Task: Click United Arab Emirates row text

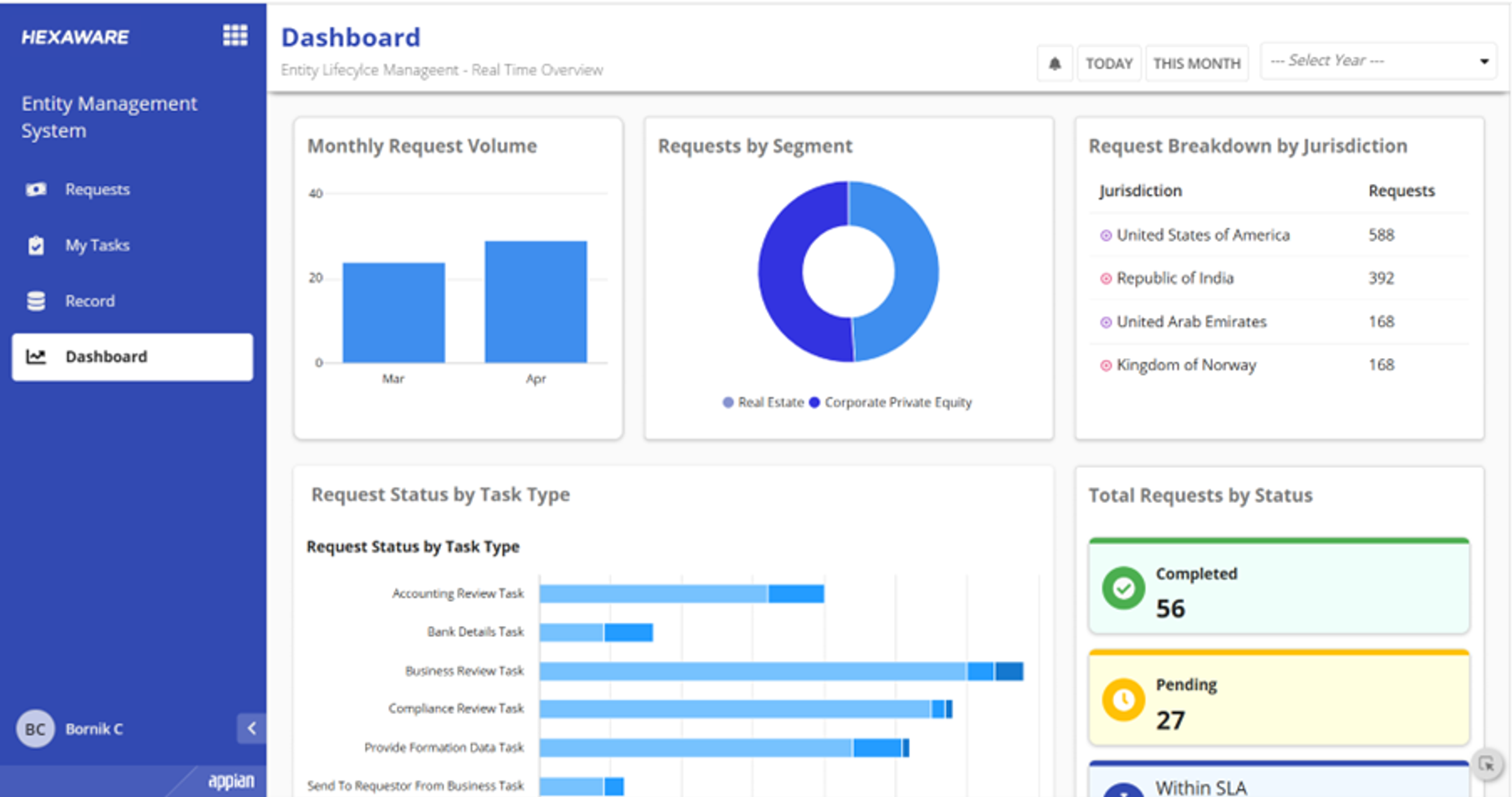Action: coord(1191,322)
